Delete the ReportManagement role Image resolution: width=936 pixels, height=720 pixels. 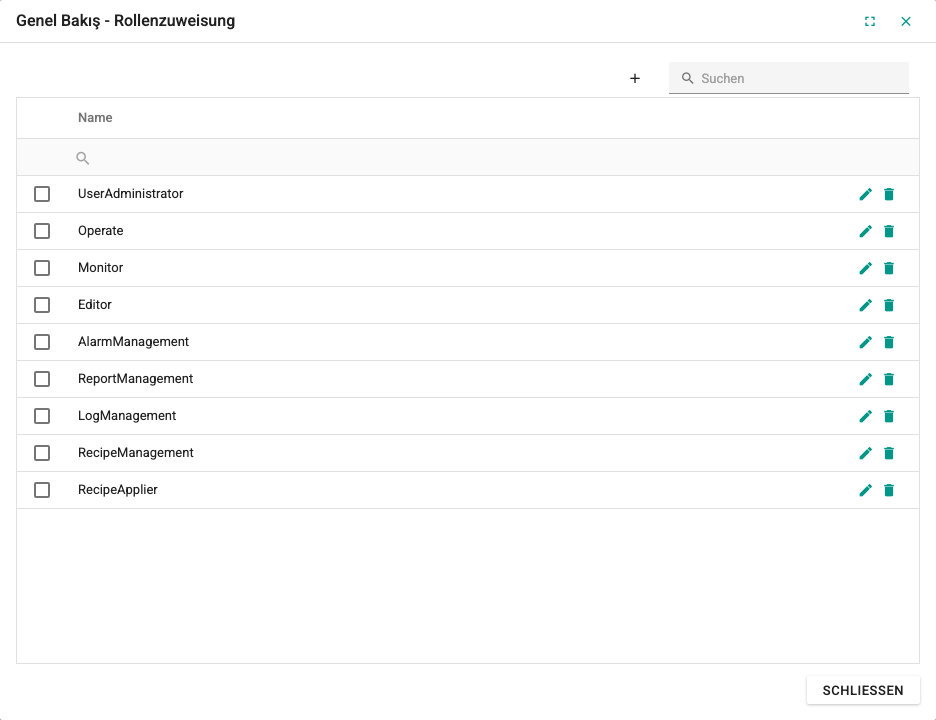889,379
